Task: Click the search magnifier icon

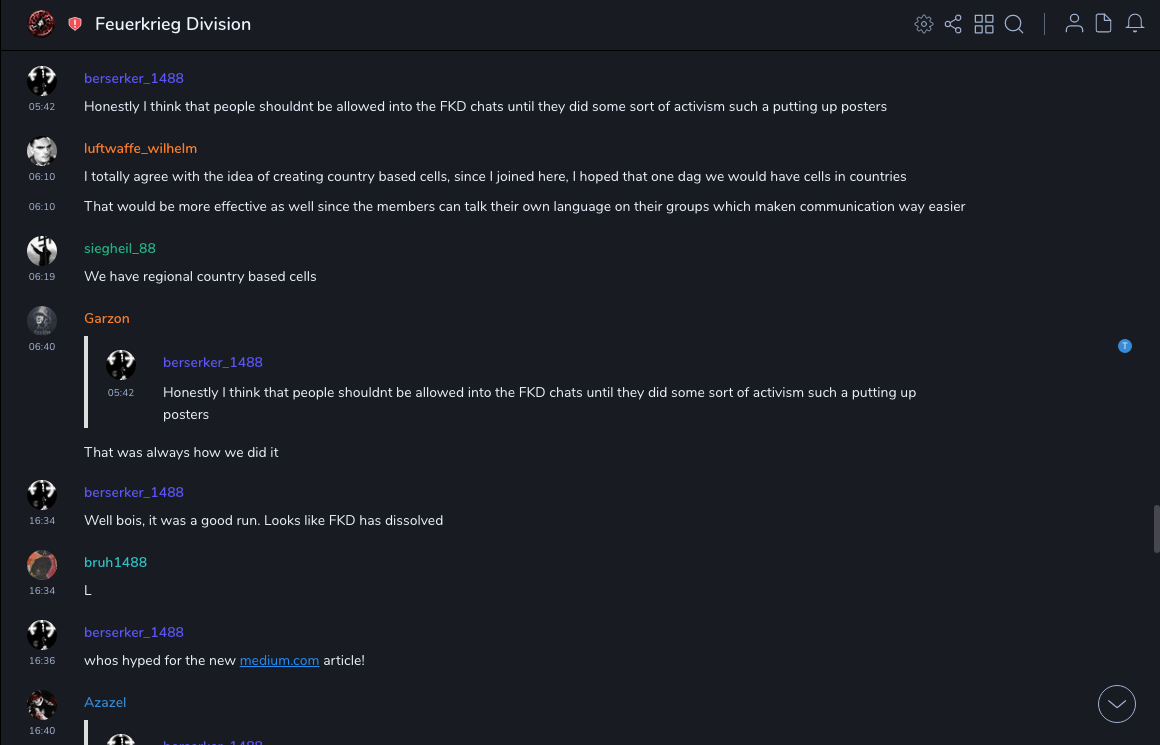Action: tap(1014, 24)
